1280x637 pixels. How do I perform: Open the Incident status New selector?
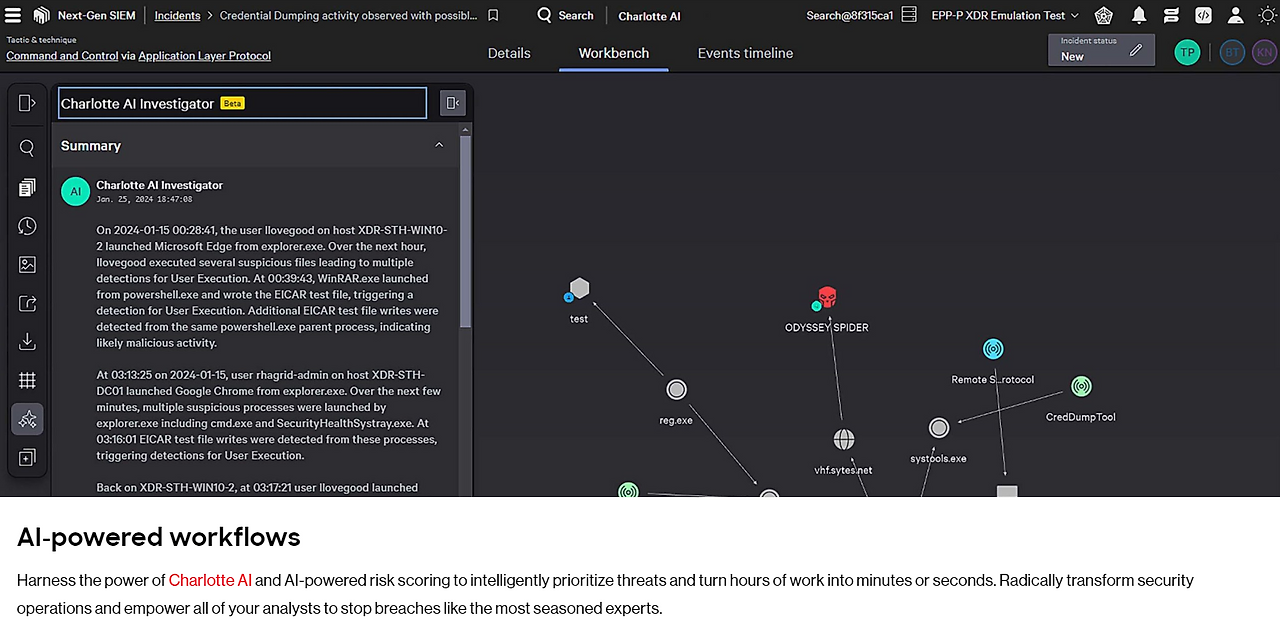1101,50
